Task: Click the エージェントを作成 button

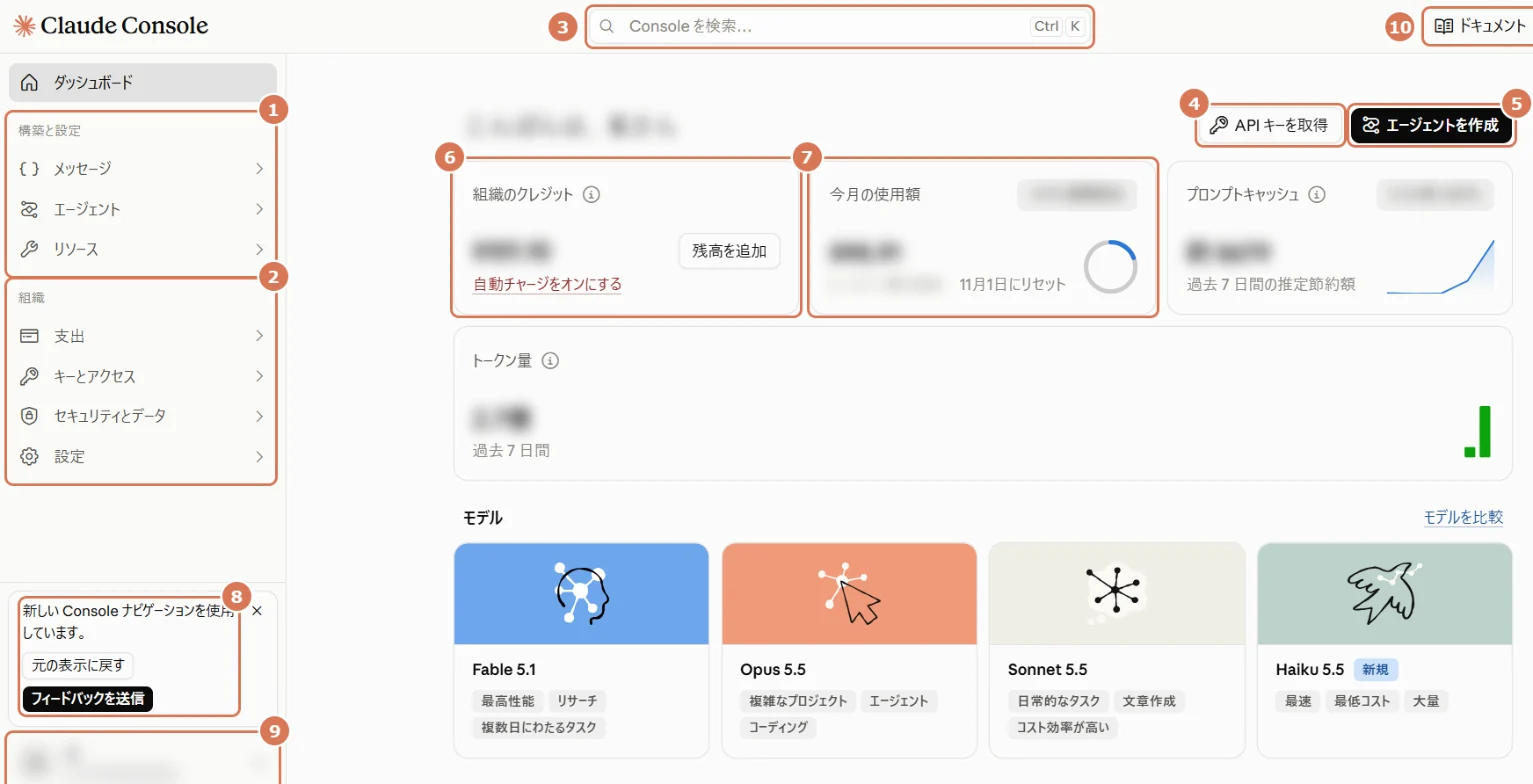Action: [1430, 125]
